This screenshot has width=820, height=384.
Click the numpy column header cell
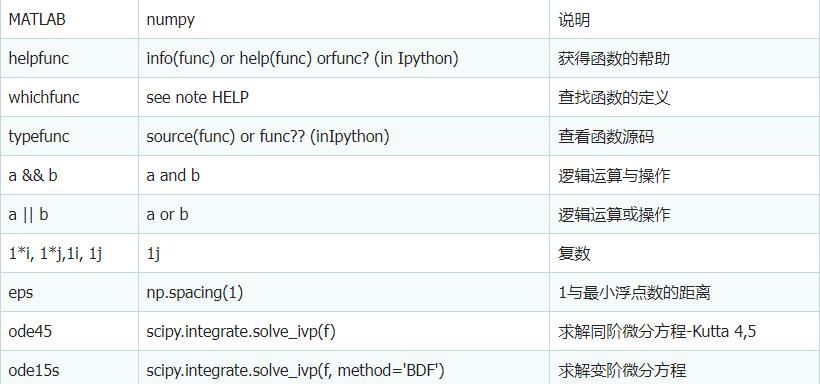pos(344,19)
